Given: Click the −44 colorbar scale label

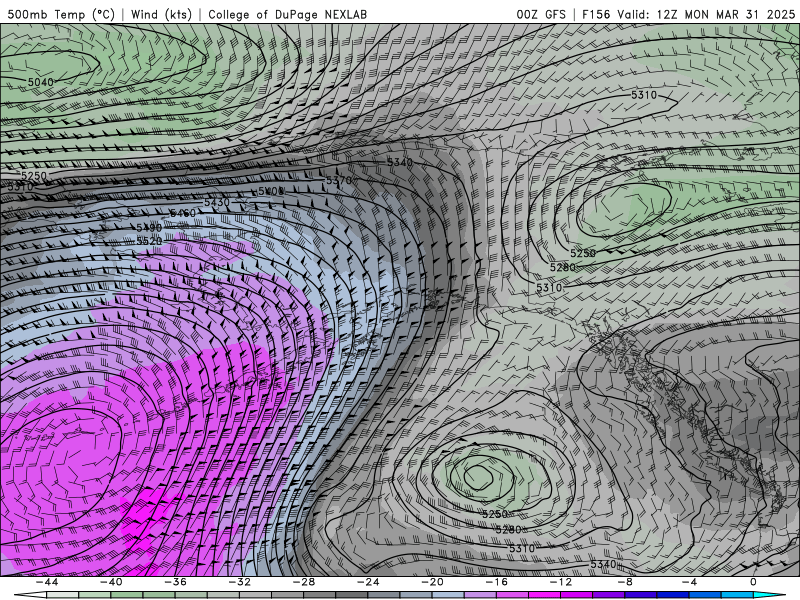Looking at the screenshot, I should coord(46,582).
